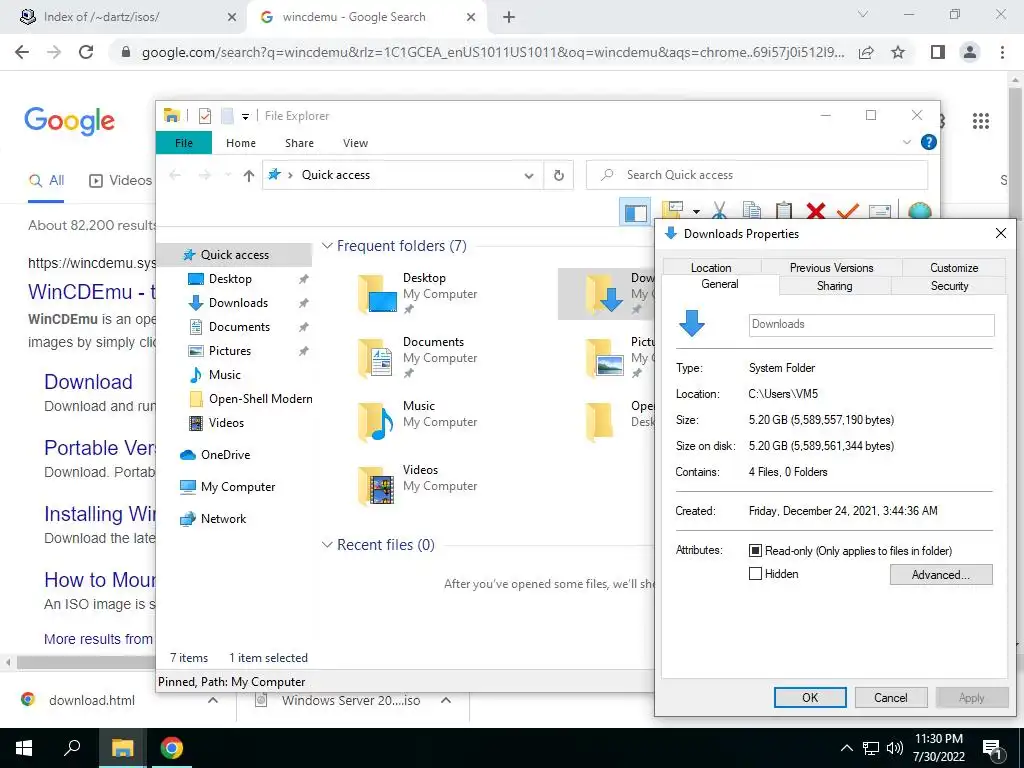Click the Paste clipboard toolbar icon

coord(784,211)
